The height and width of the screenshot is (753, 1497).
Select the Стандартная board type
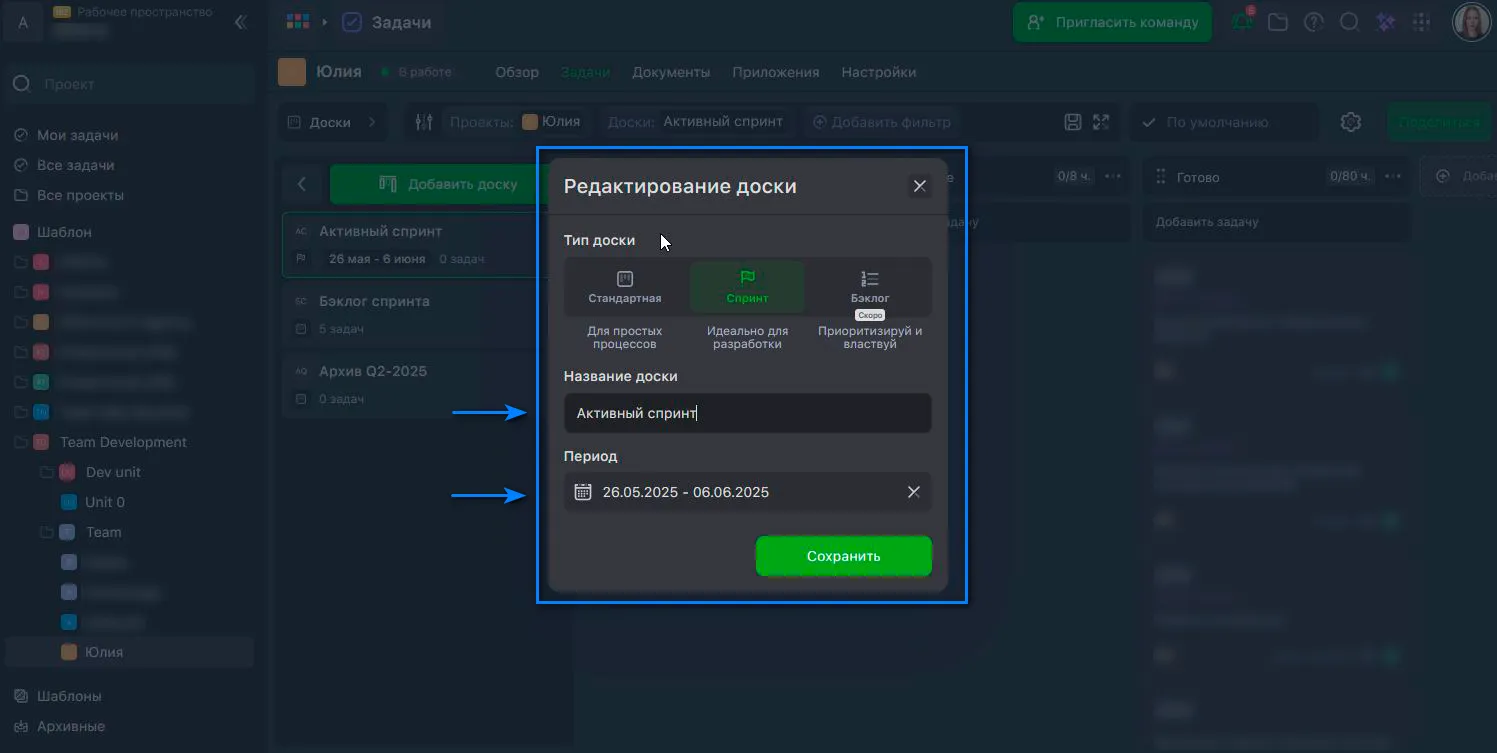(x=625, y=288)
